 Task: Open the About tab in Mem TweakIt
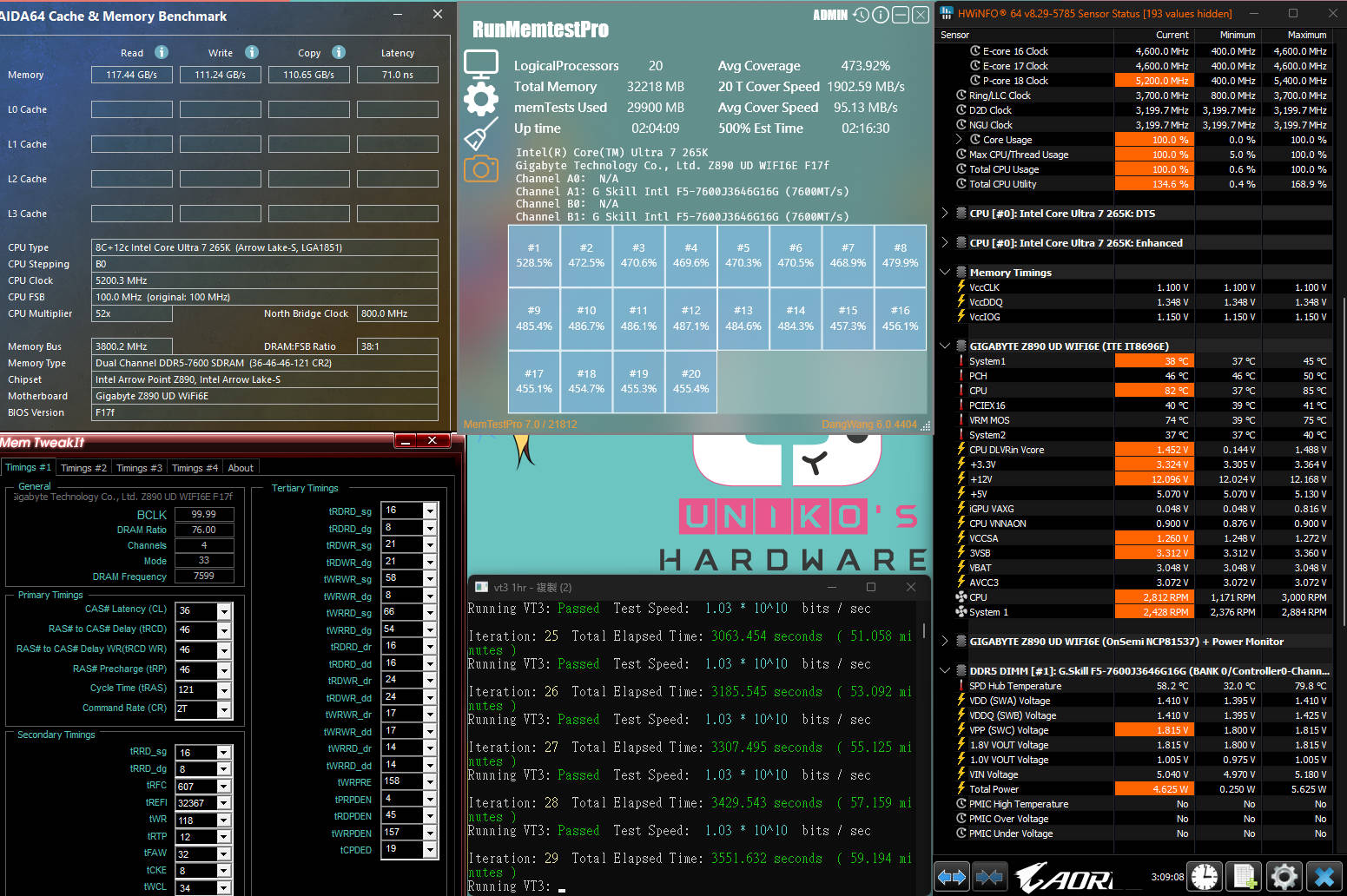(241, 468)
